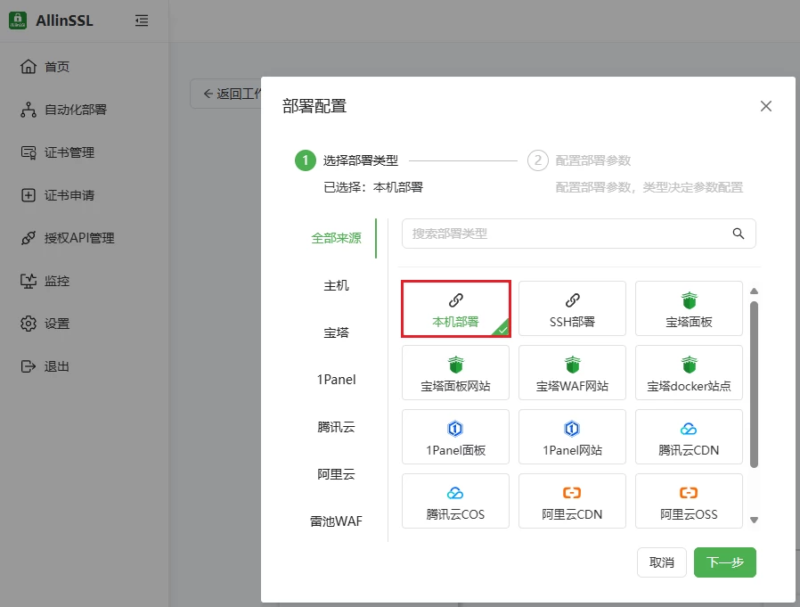Viewport: 800px width, 607px height.
Task: Click the 下一步 button
Action: tap(724, 562)
